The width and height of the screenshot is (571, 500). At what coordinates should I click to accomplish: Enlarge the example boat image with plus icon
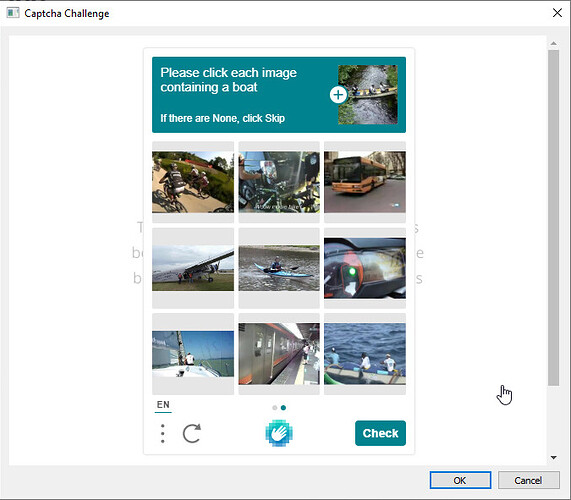pos(338,95)
